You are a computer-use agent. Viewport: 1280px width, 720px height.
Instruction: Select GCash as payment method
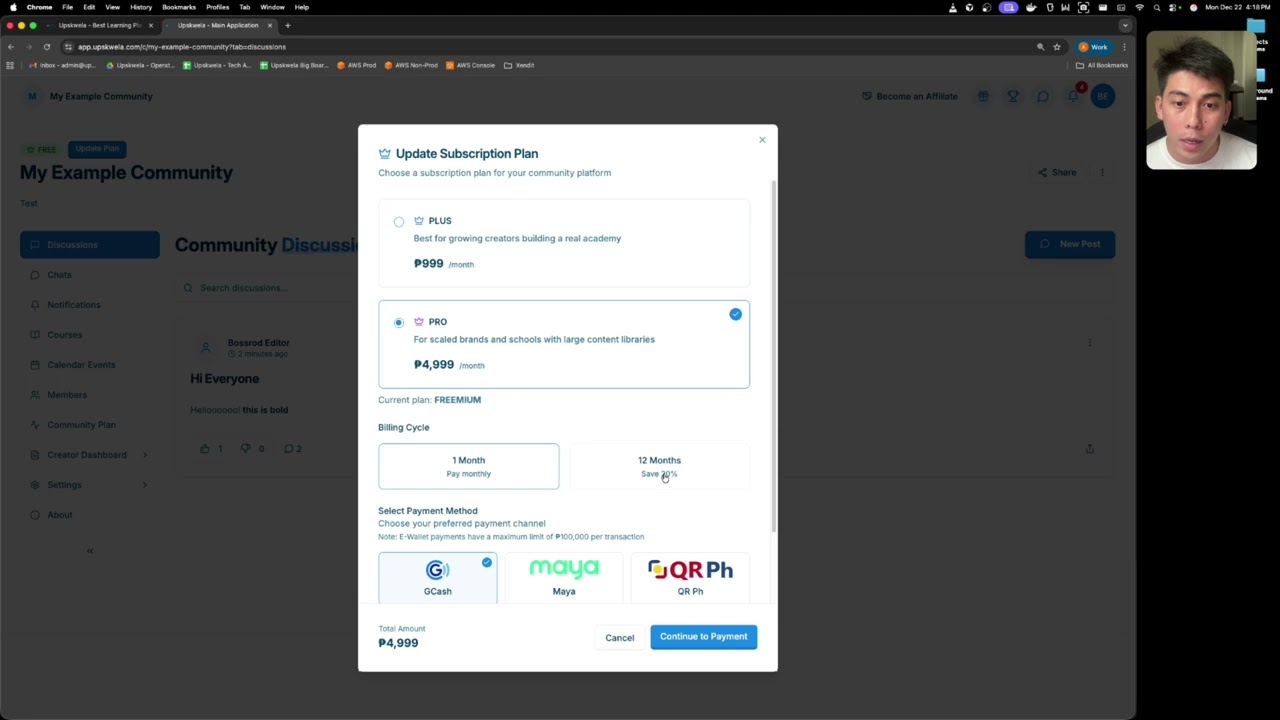(x=437, y=578)
